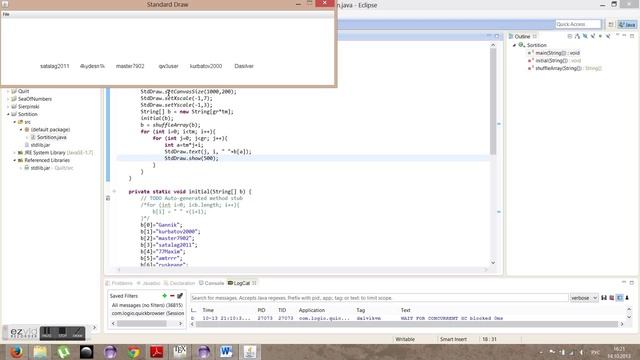The width and height of the screenshot is (640, 360).
Task: Click the first Outline toolbar icon (collapse all)
Action: 570,36
